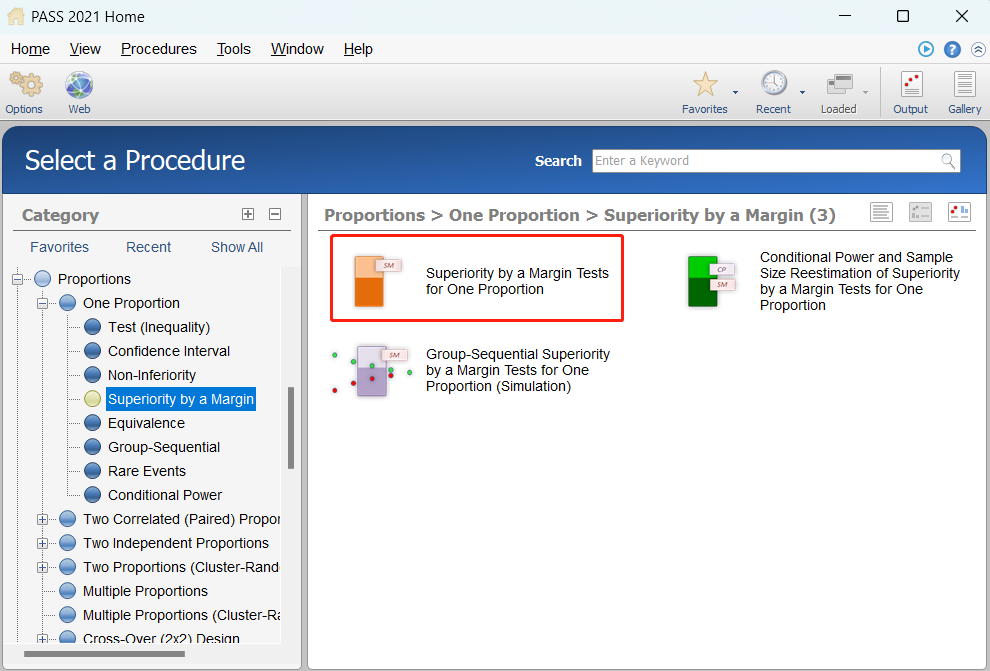Switch to text list view mode

pos(881,211)
